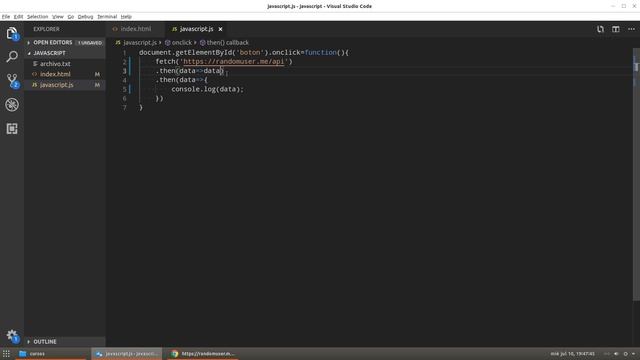Click the function keyword on line 1
This screenshot has width=640, height=360.
point(320,52)
